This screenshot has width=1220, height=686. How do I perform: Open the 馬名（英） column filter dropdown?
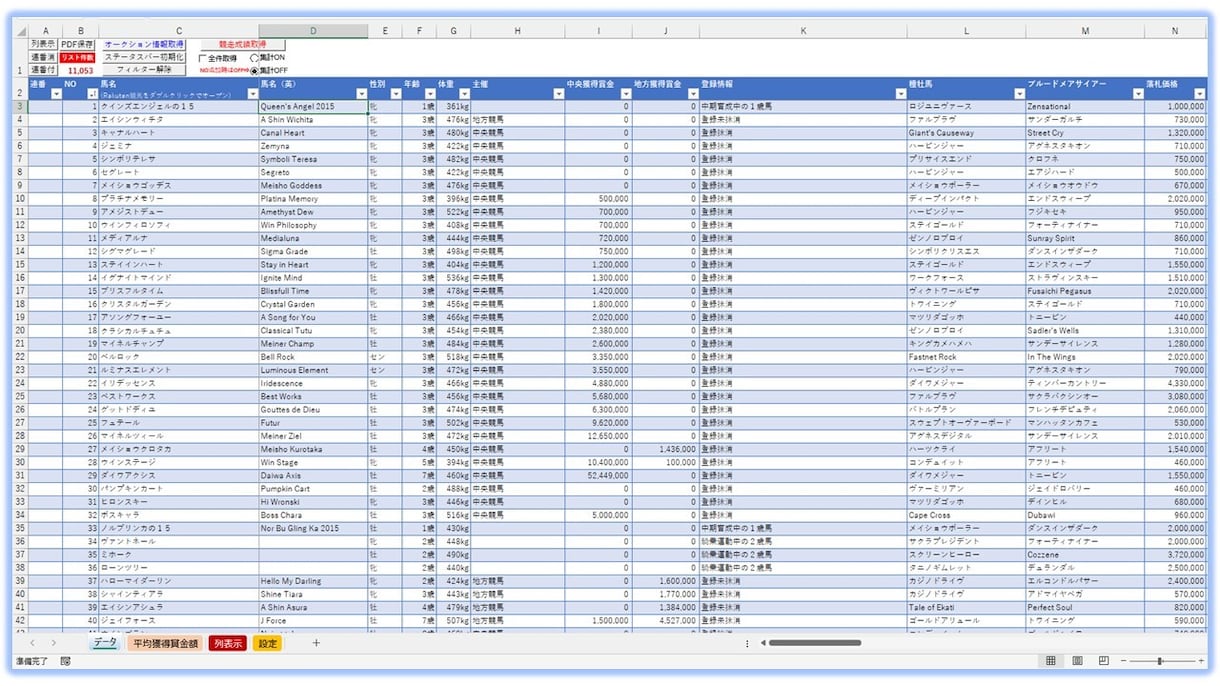click(x=360, y=94)
